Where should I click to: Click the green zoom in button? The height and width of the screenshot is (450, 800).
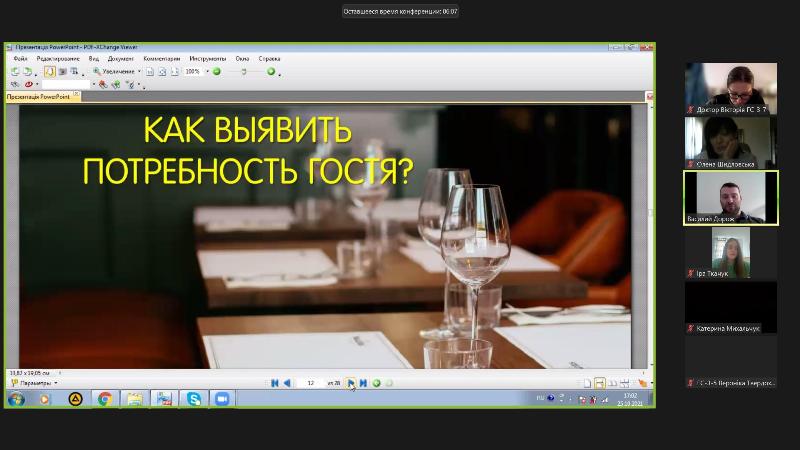(x=271, y=71)
